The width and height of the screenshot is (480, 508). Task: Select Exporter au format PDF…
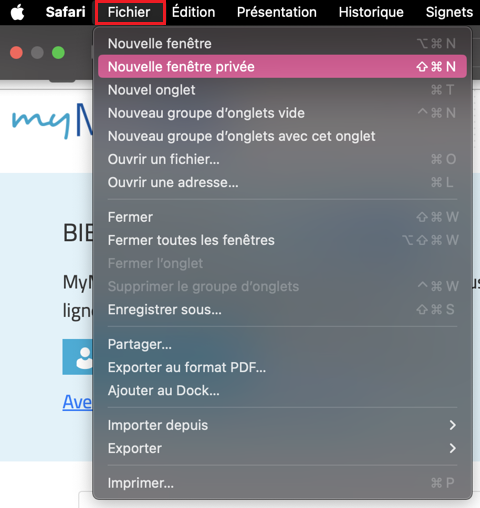pyautogui.click(x=282, y=367)
